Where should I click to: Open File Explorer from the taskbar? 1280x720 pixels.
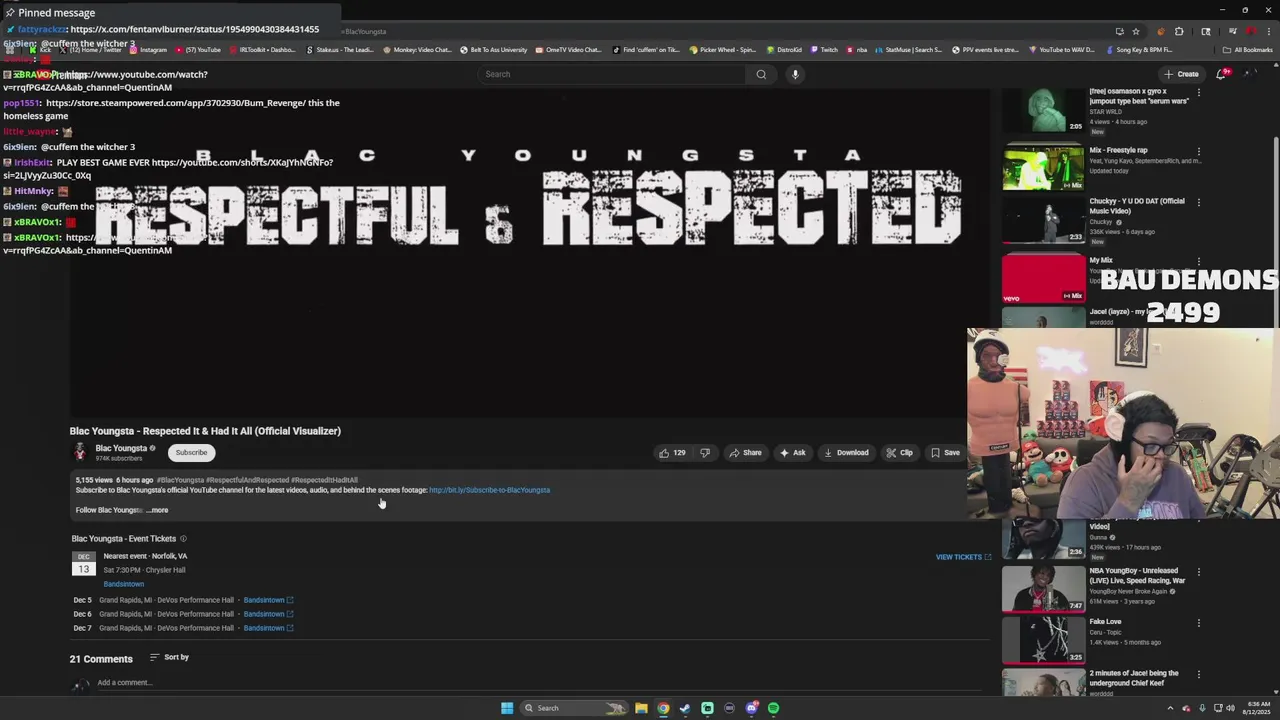641,708
